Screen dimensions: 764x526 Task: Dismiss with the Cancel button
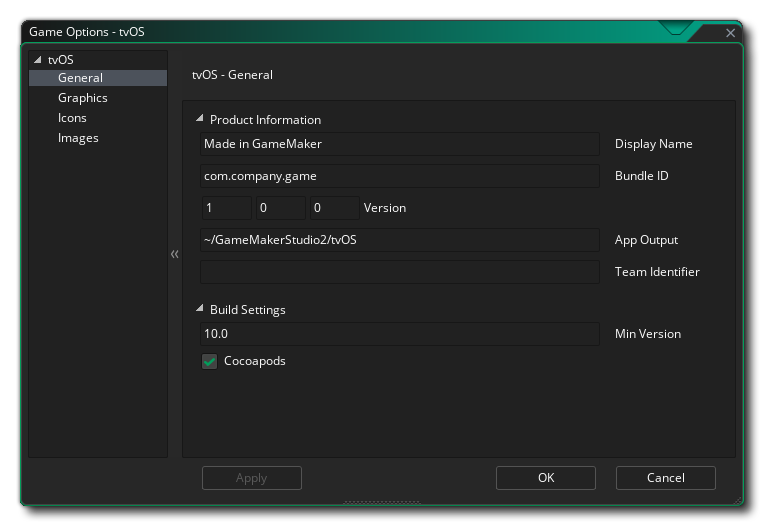tap(666, 478)
